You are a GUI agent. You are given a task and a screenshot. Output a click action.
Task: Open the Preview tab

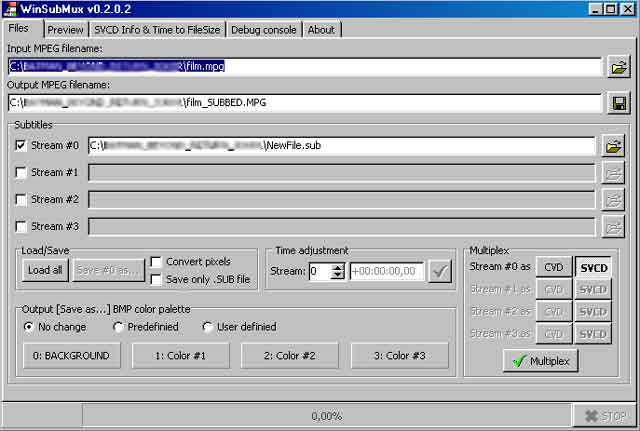[65, 30]
